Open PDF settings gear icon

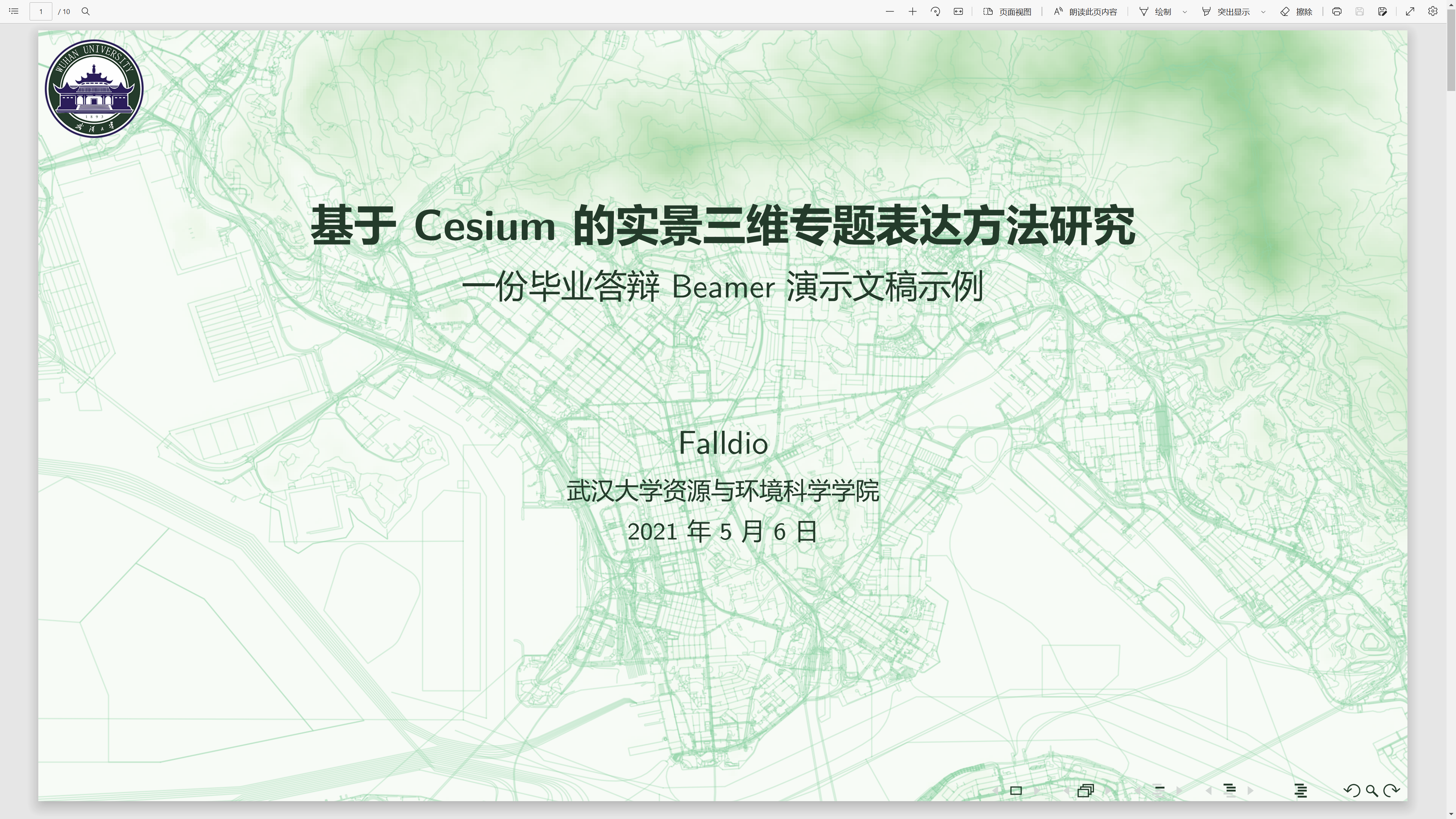(x=1433, y=11)
